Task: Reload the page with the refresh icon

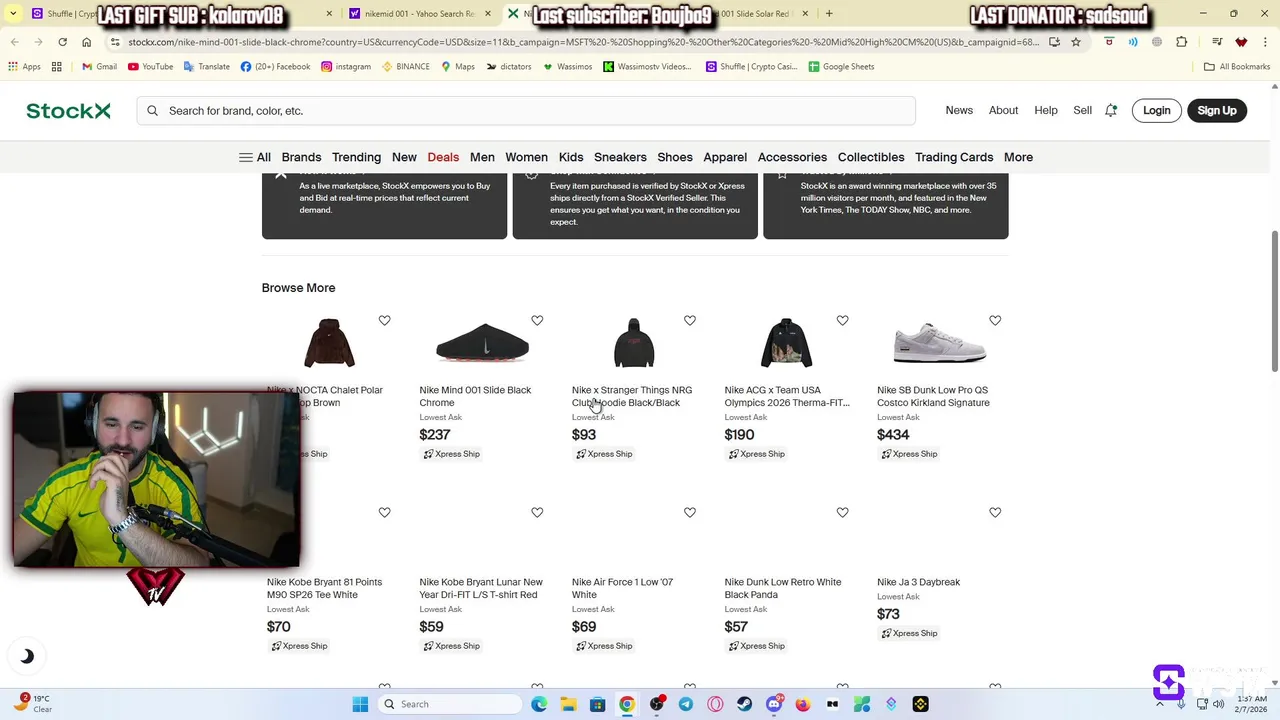Action: click(62, 42)
